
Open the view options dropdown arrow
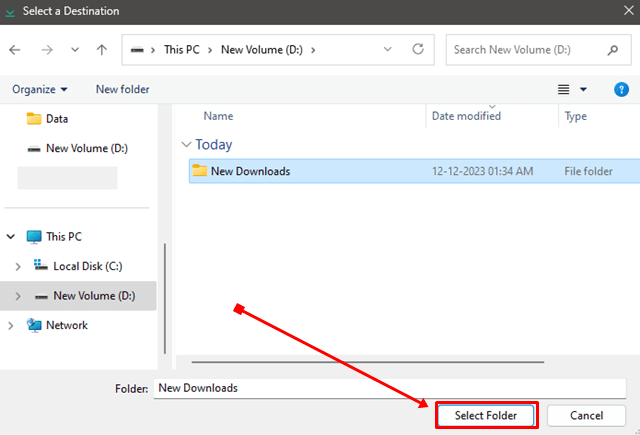click(x=583, y=89)
